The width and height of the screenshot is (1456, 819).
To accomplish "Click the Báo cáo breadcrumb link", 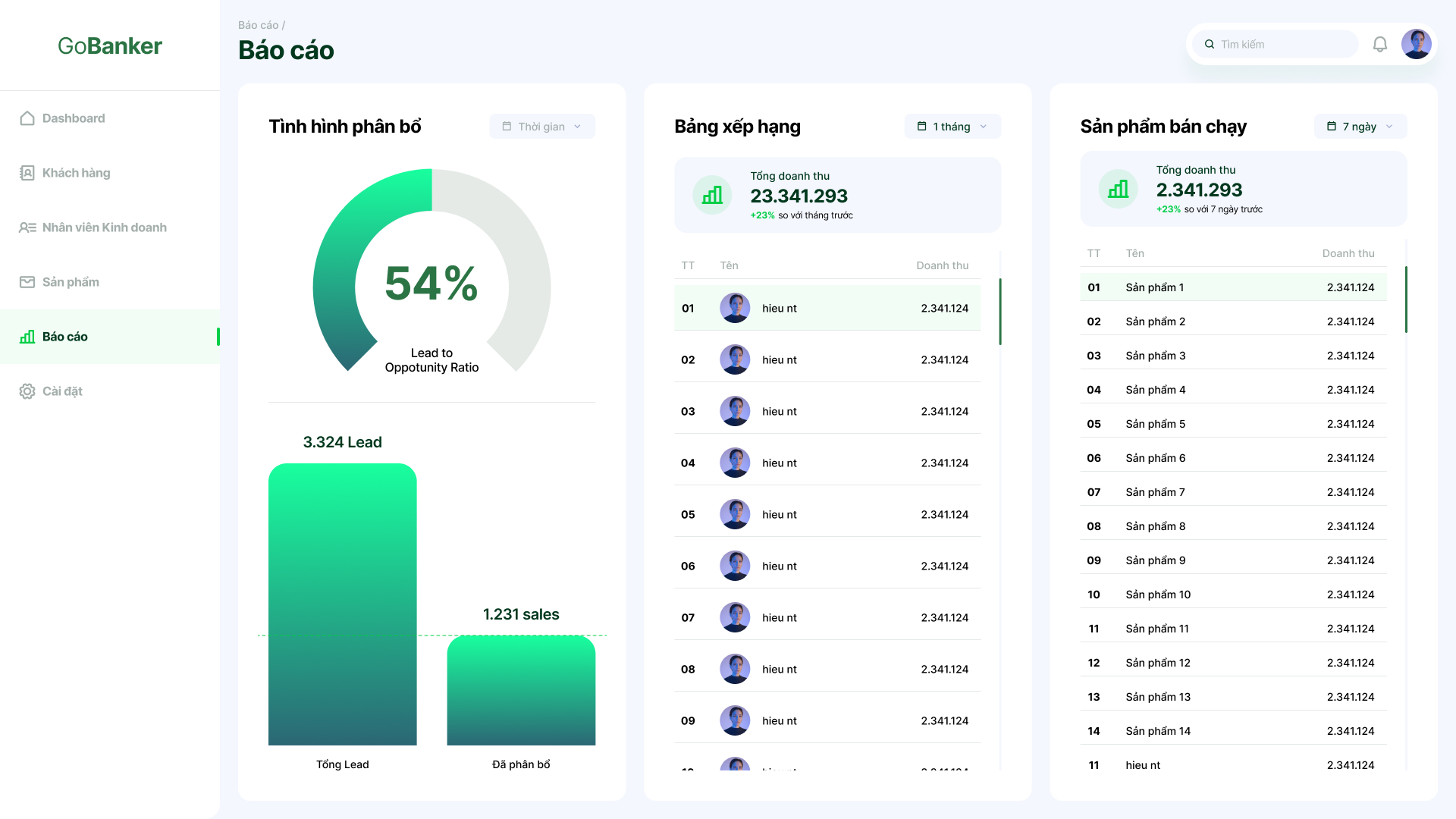I will (x=258, y=25).
